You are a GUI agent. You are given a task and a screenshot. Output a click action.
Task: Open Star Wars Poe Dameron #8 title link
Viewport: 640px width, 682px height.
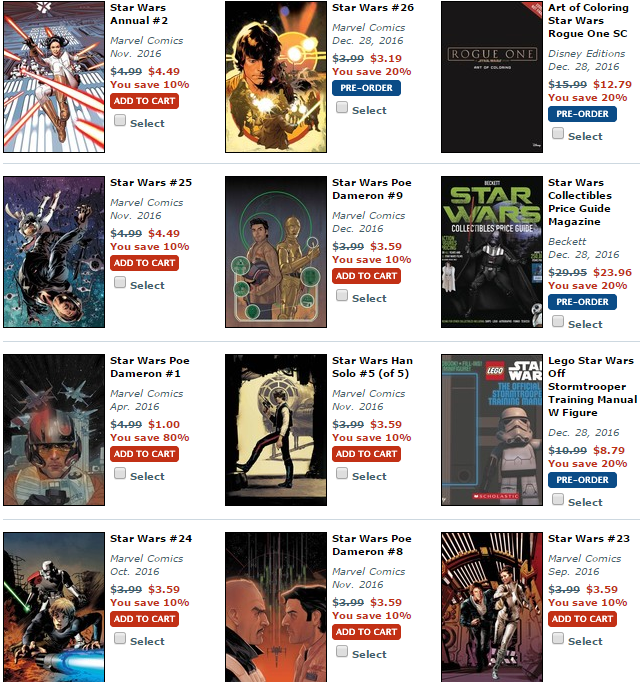tap(372, 545)
